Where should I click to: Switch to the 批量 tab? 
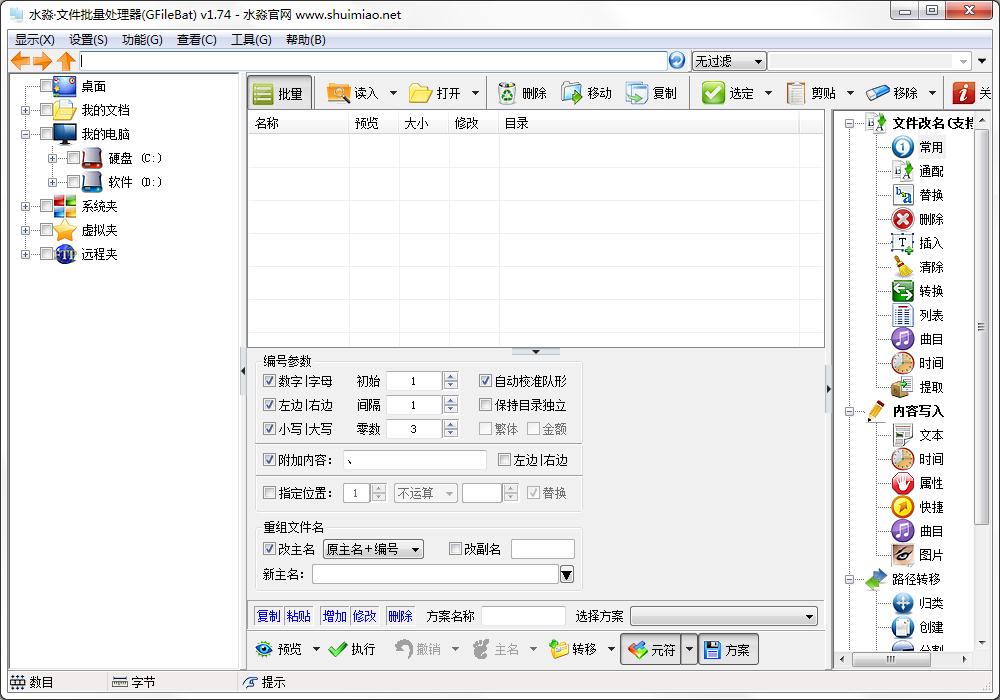pyautogui.click(x=279, y=92)
